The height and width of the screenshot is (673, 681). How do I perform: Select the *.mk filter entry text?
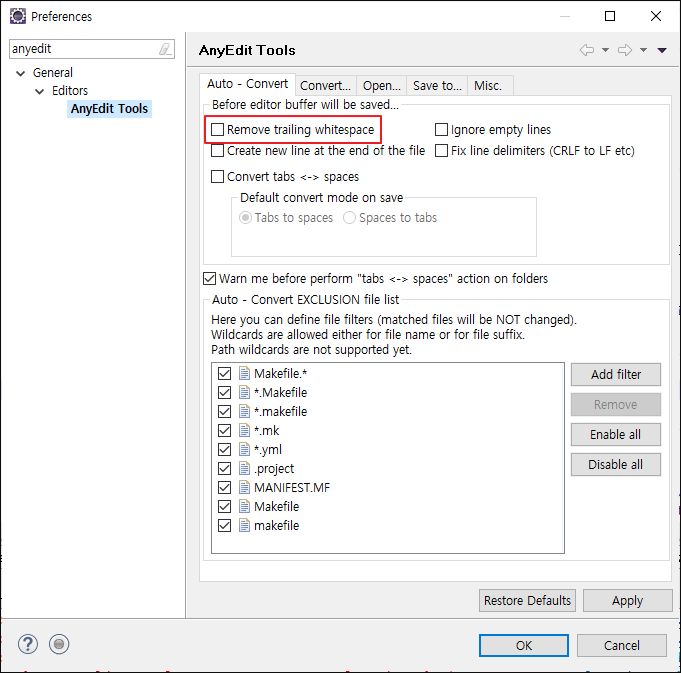click(x=267, y=430)
